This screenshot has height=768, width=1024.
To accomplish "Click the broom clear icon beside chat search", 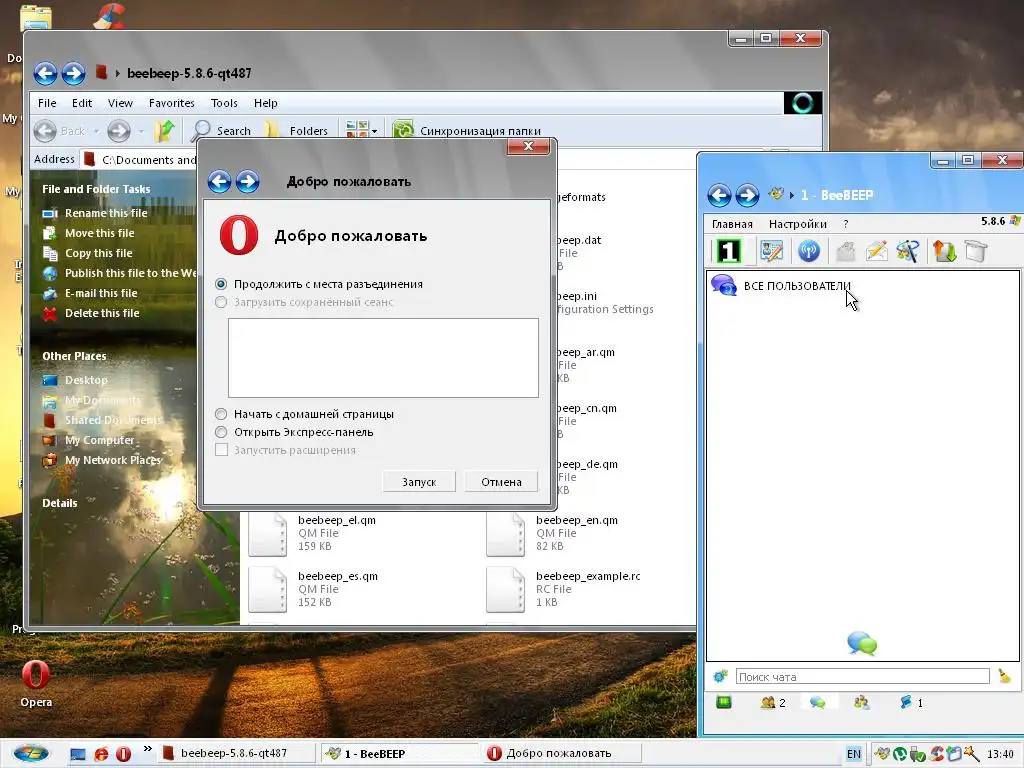I will (x=1004, y=677).
